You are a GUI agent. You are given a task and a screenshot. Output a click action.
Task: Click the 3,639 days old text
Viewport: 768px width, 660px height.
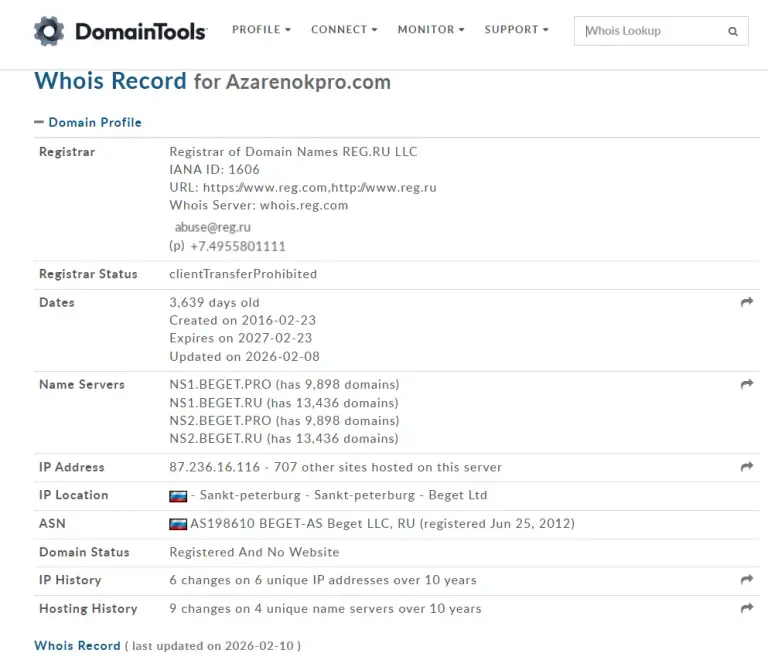pos(214,303)
